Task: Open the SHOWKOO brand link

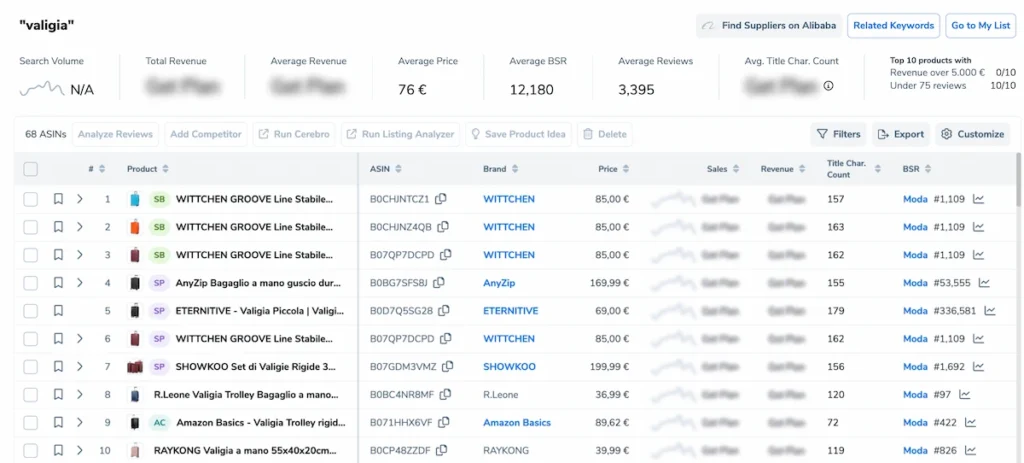Action: point(509,367)
